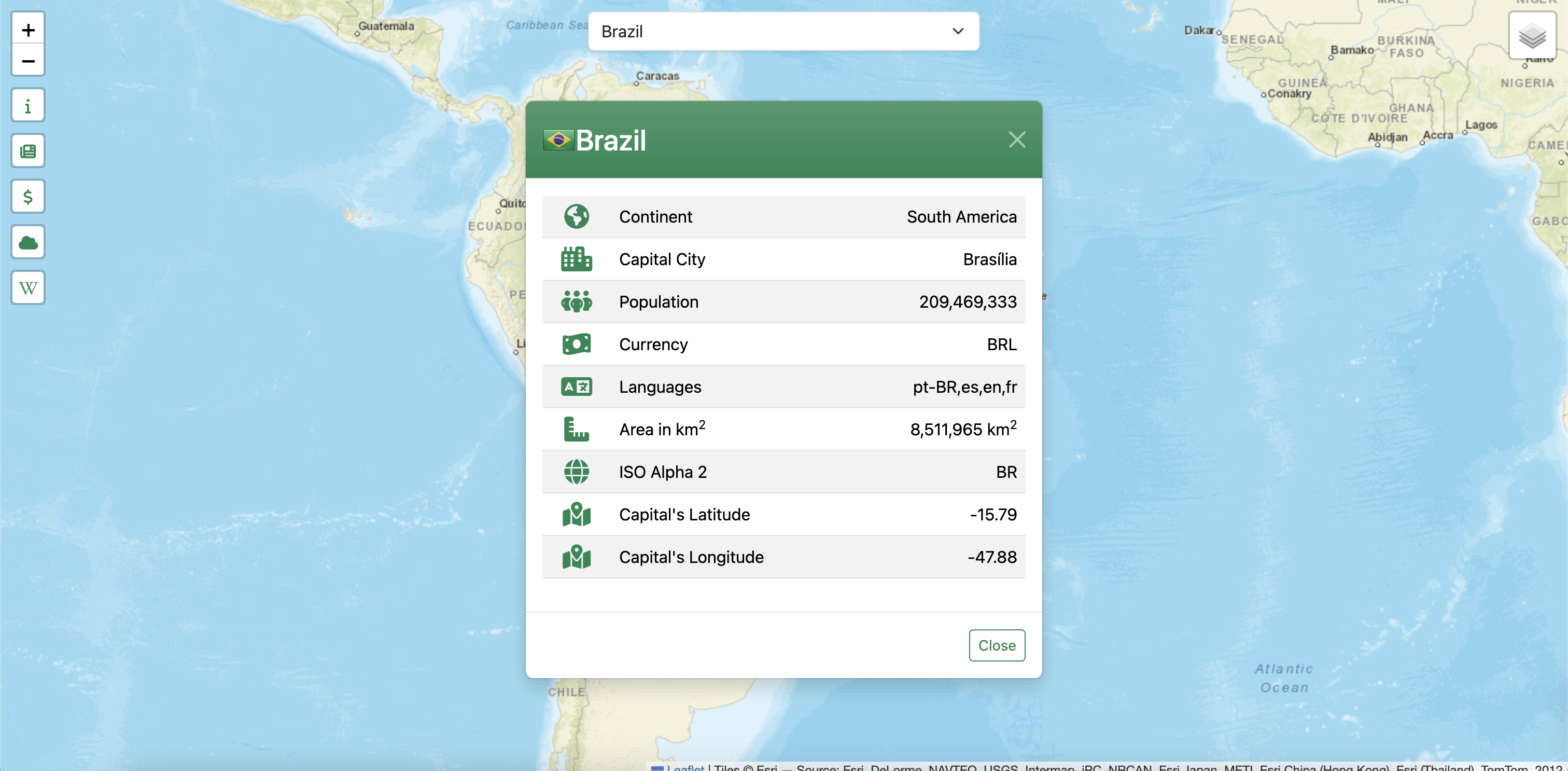Click the Continent globe icon

(x=576, y=217)
